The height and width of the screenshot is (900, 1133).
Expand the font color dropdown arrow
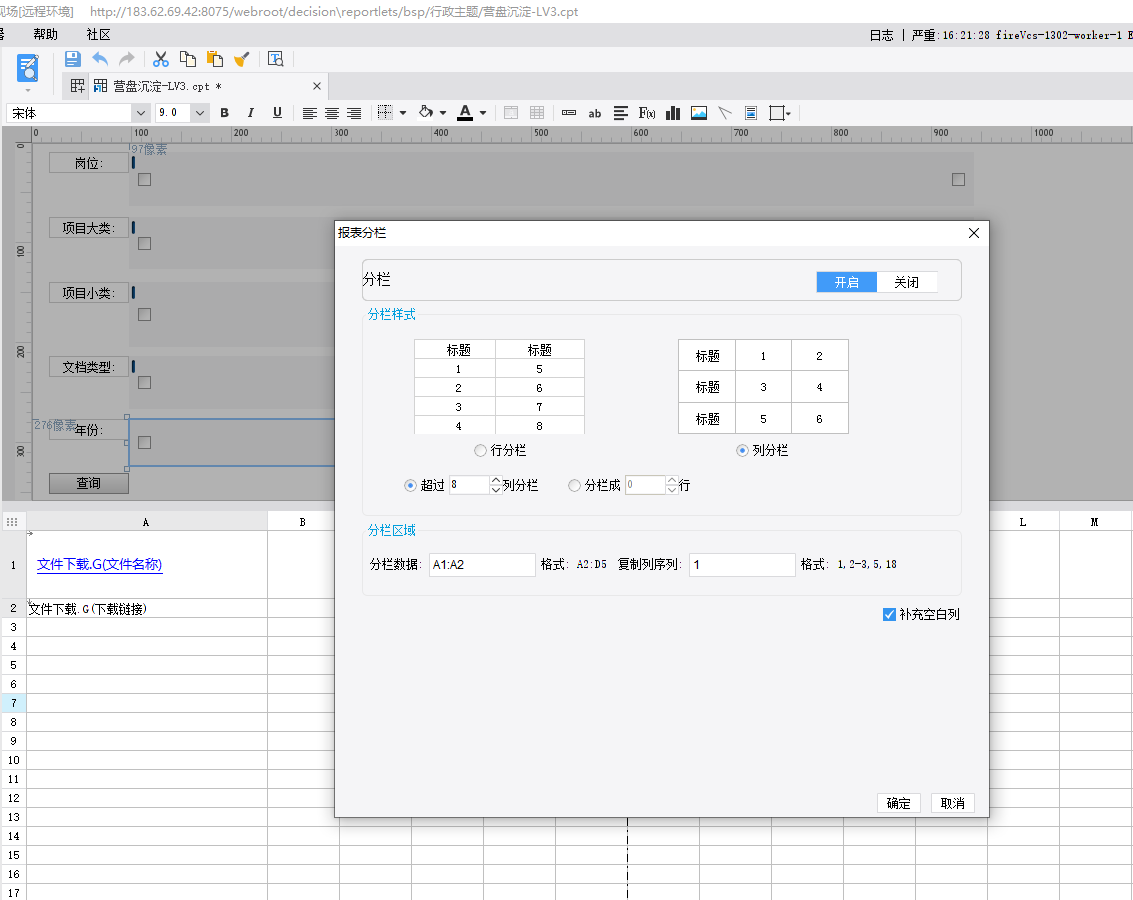483,113
